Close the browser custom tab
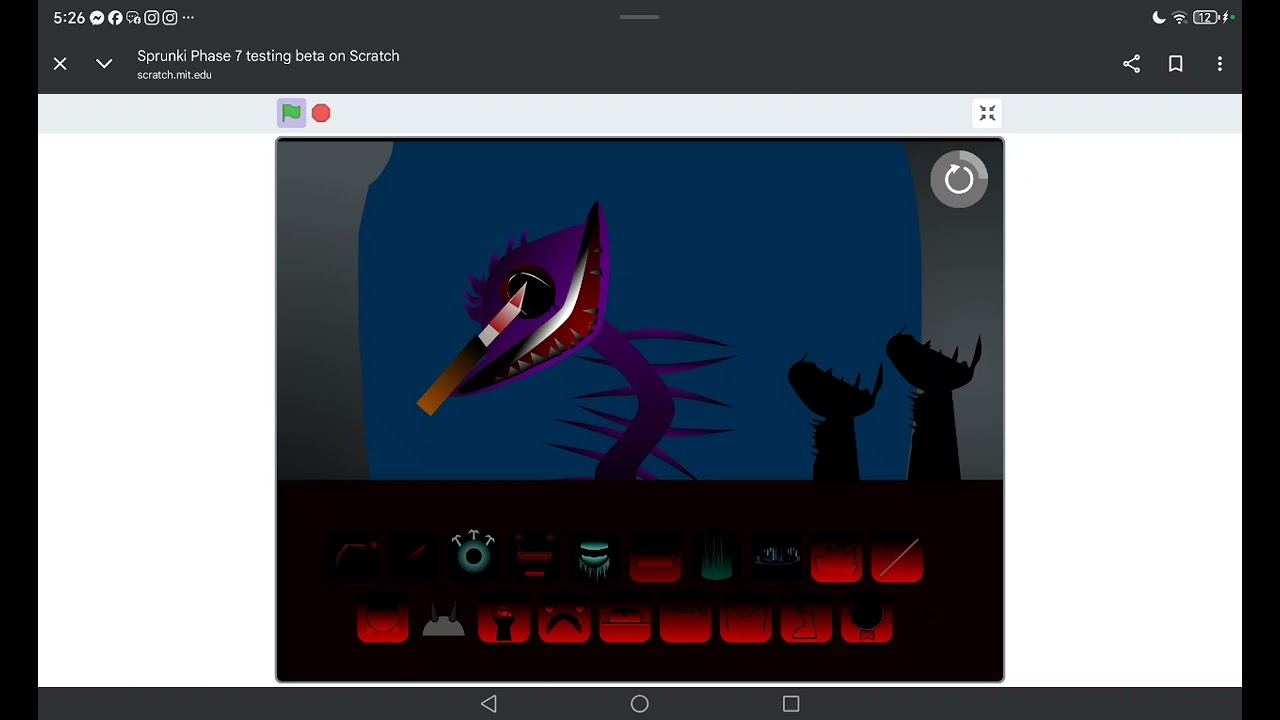Viewport: 1280px width, 720px height. point(60,64)
